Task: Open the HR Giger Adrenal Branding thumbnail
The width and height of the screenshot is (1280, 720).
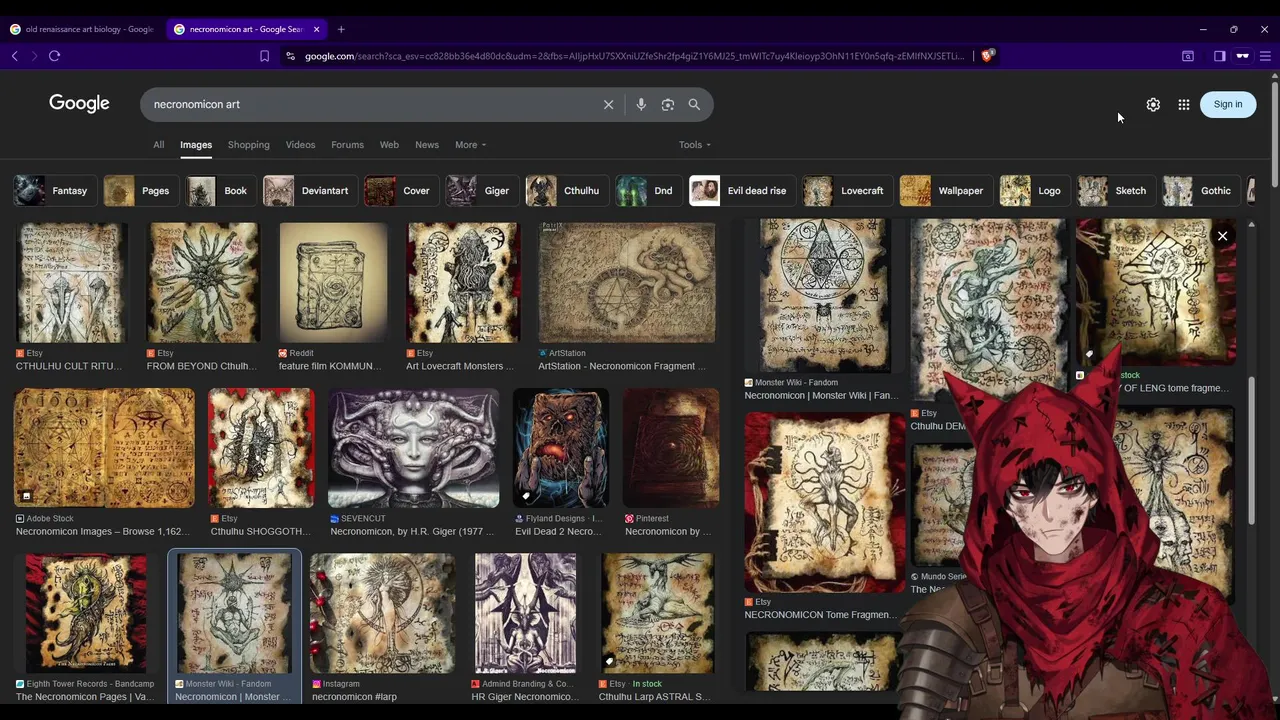Action: pyautogui.click(x=525, y=613)
